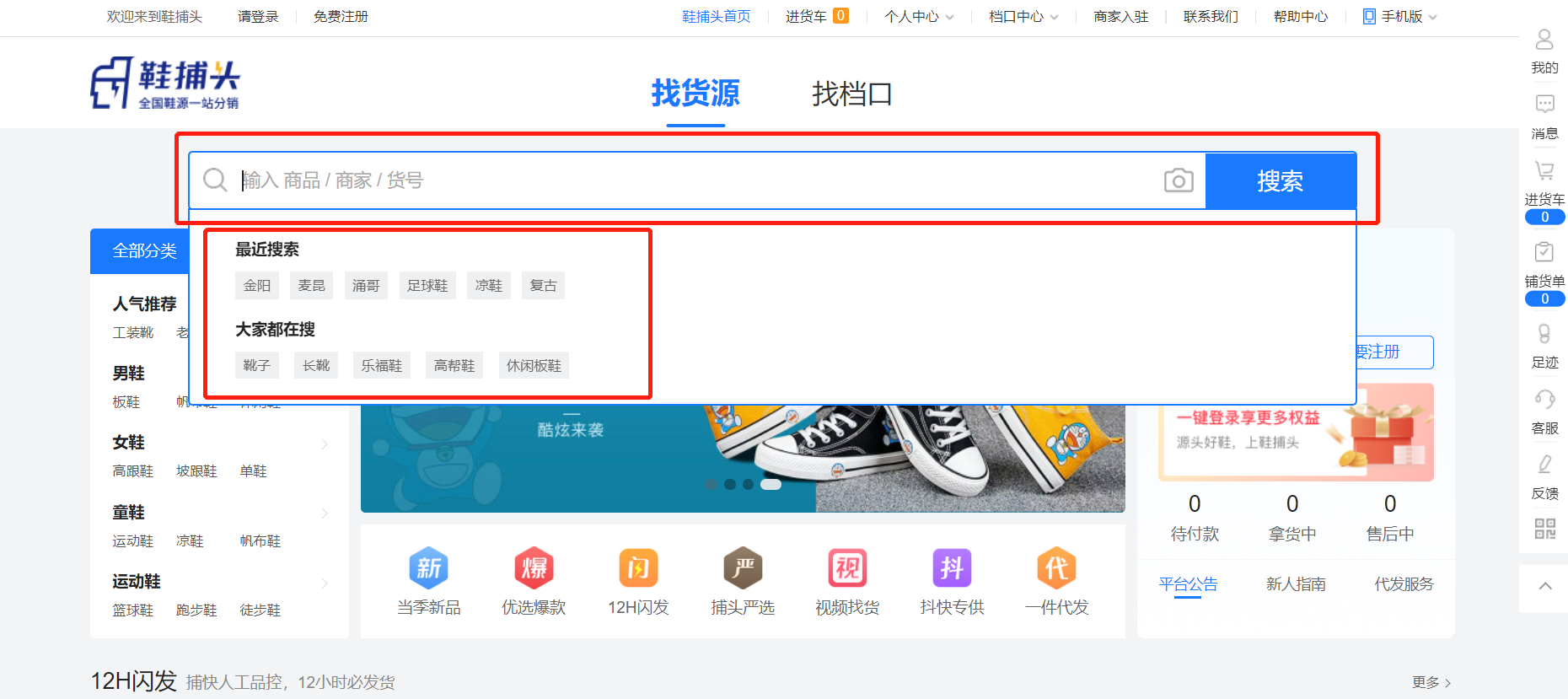Image resolution: width=1568 pixels, height=699 pixels.
Task: Open 足迹 browsing history in sidebar
Action: pyautogui.click(x=1544, y=335)
